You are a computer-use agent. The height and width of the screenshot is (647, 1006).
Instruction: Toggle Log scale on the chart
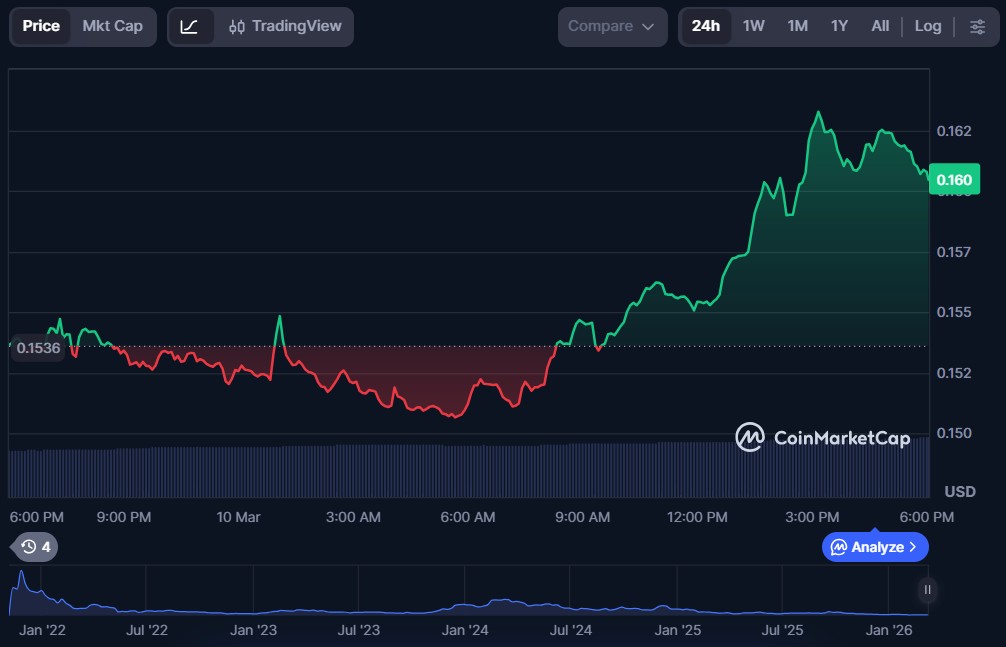(927, 26)
